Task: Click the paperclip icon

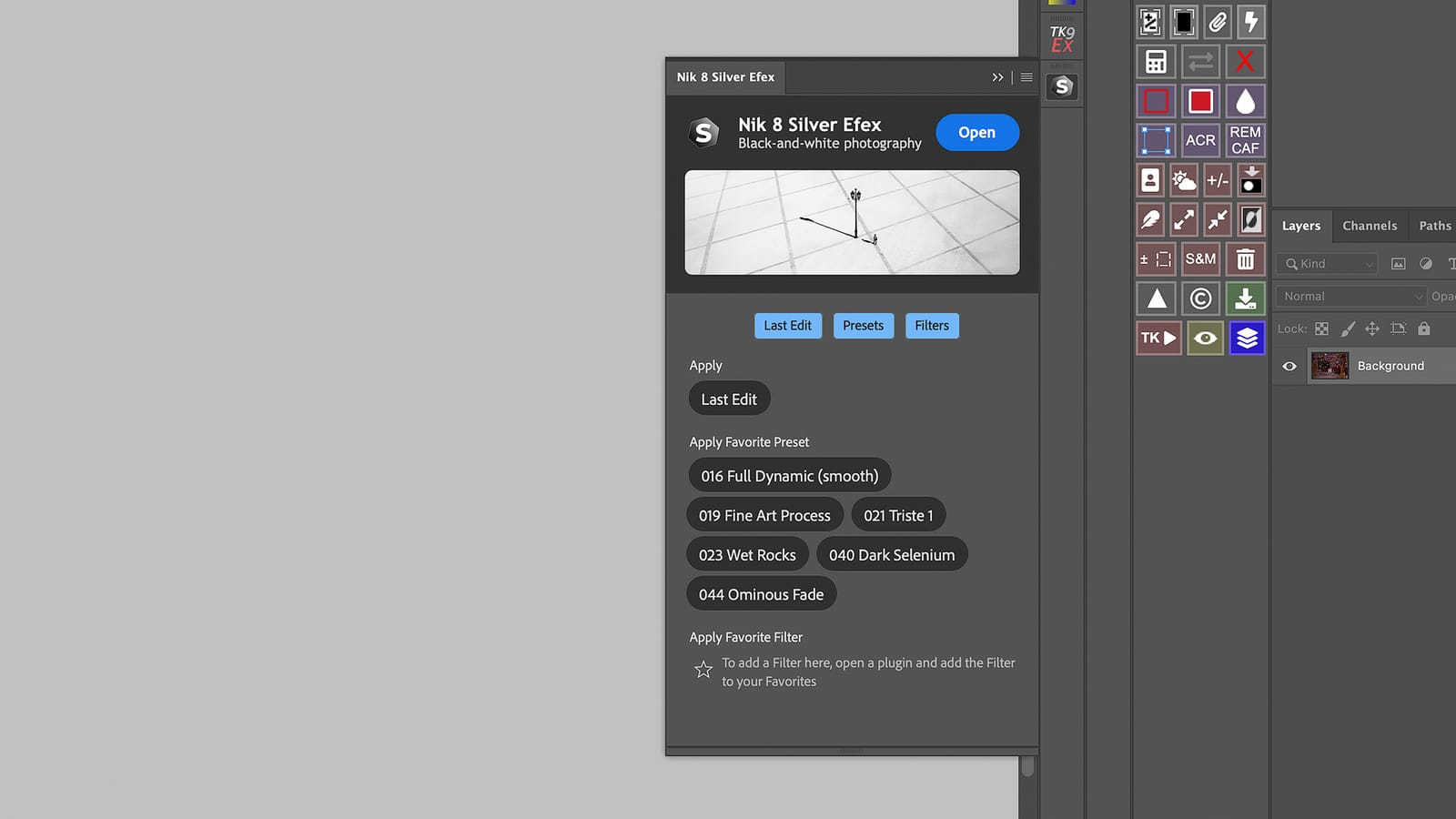Action: pyautogui.click(x=1217, y=22)
